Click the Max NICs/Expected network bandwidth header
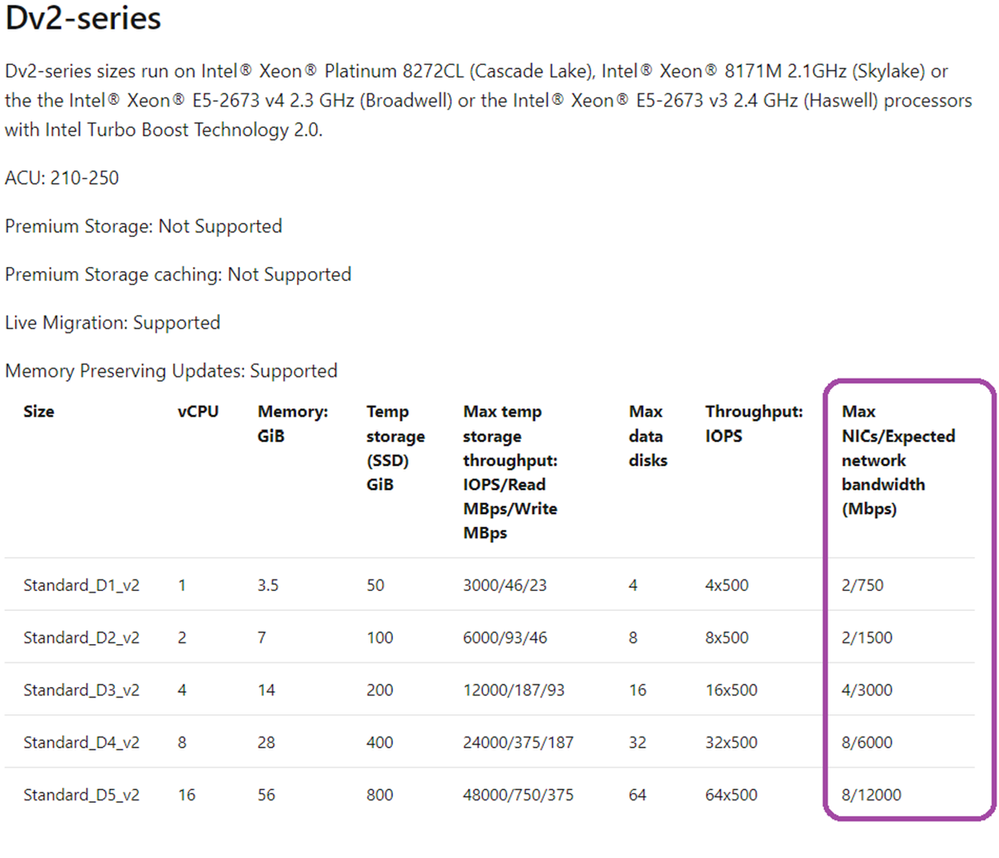 (897, 460)
